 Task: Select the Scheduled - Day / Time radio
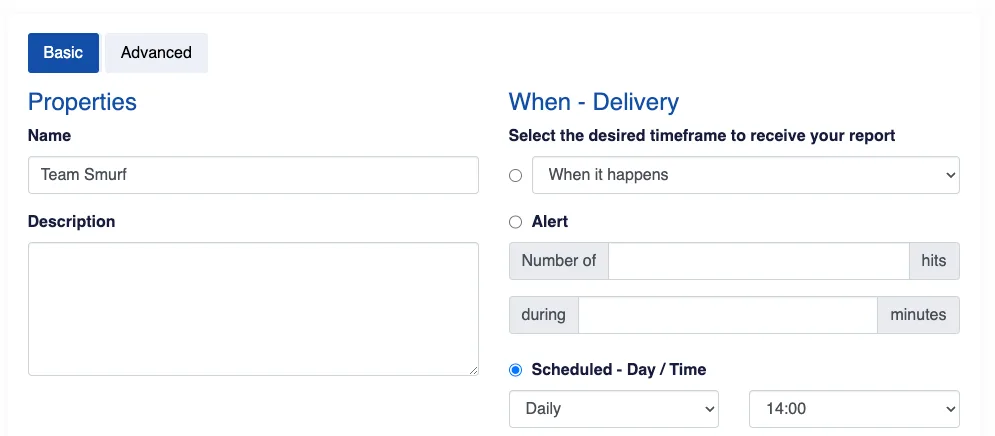tap(516, 370)
